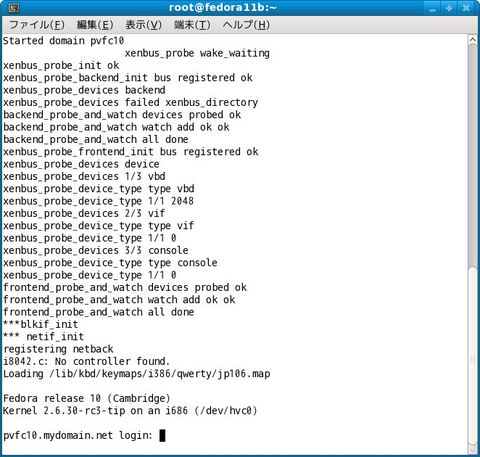Click the jp106.map keymap loading line
This screenshot has height=457, width=480.
(136, 374)
